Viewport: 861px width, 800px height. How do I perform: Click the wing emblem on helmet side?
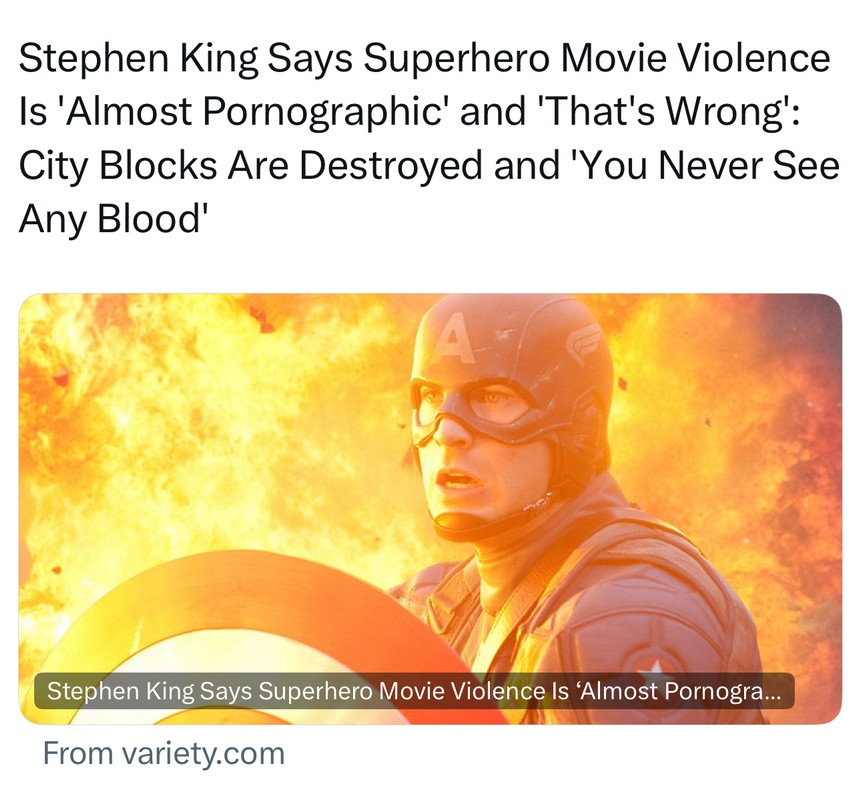[584, 340]
